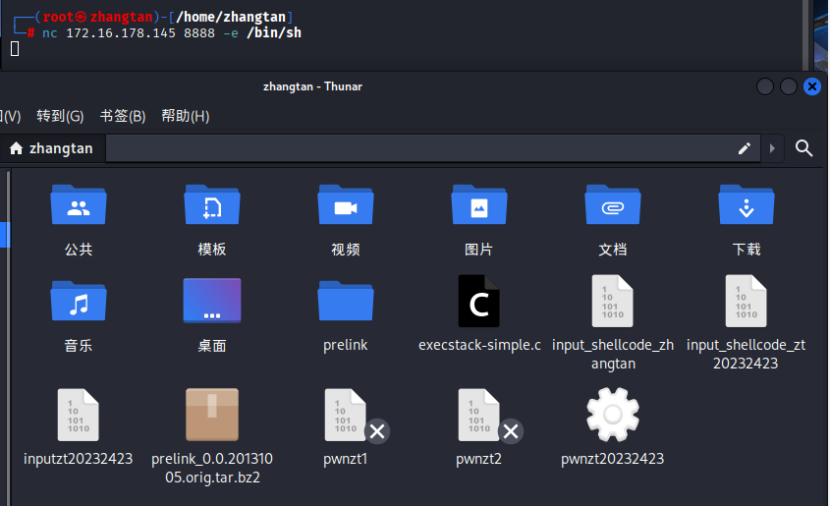Open the 下载 downloads folder
831x506 pixels.
(746, 205)
